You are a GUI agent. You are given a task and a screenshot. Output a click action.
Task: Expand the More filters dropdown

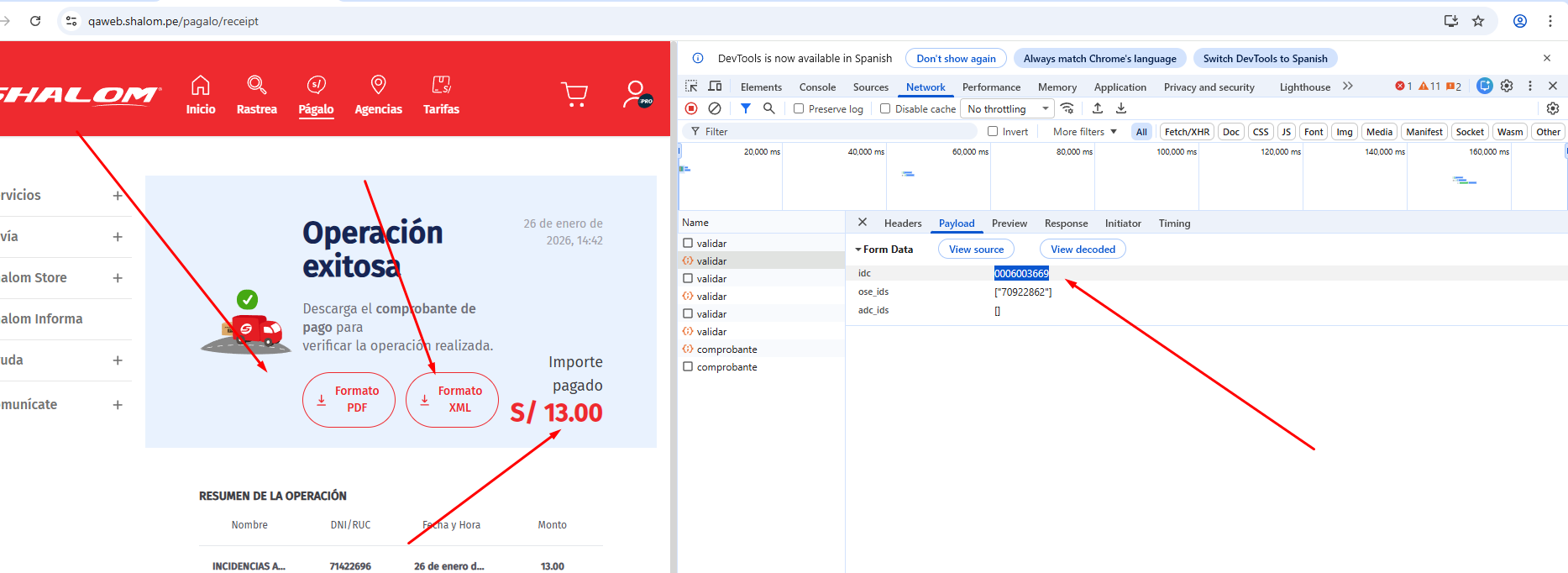coord(1084,131)
